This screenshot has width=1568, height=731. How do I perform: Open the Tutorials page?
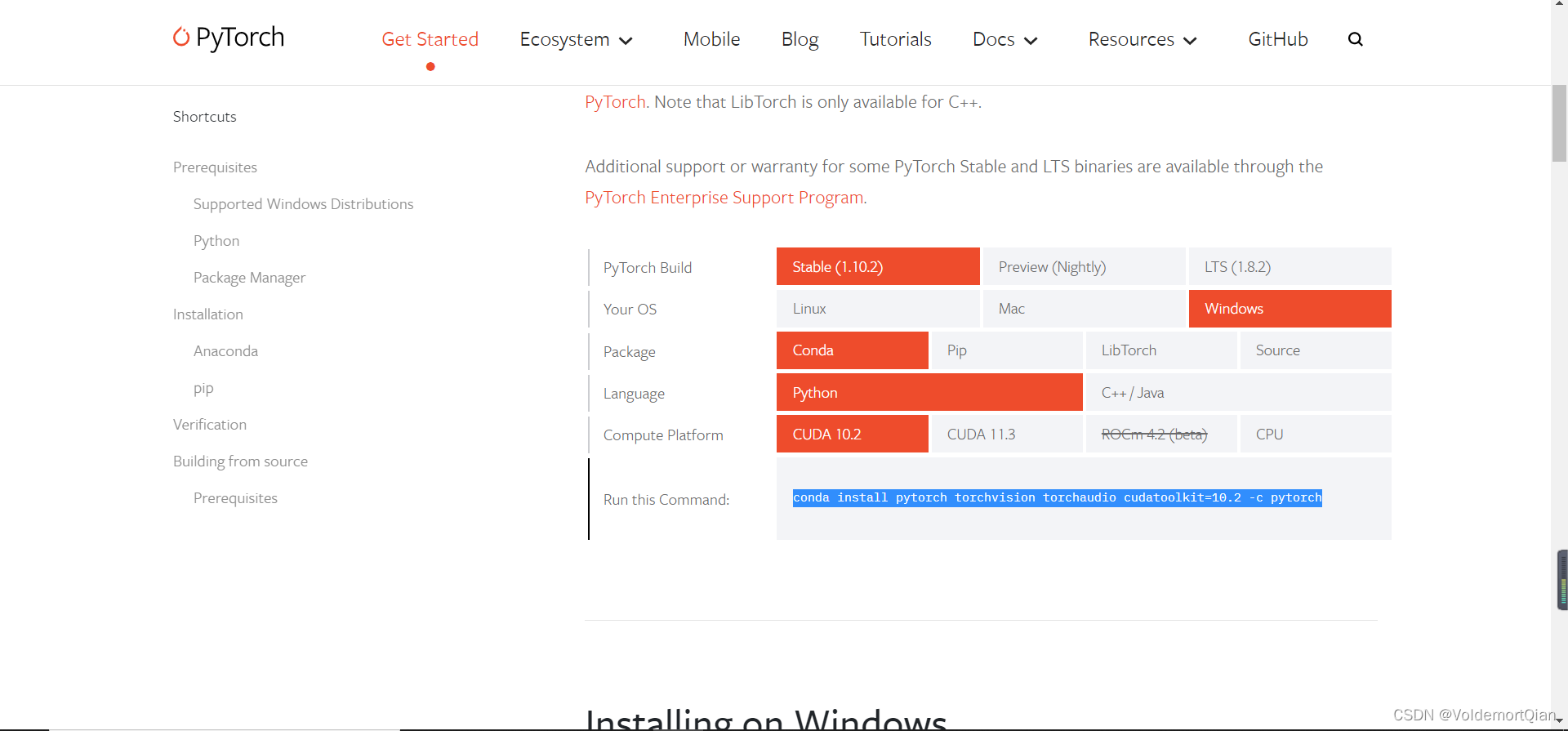click(896, 39)
